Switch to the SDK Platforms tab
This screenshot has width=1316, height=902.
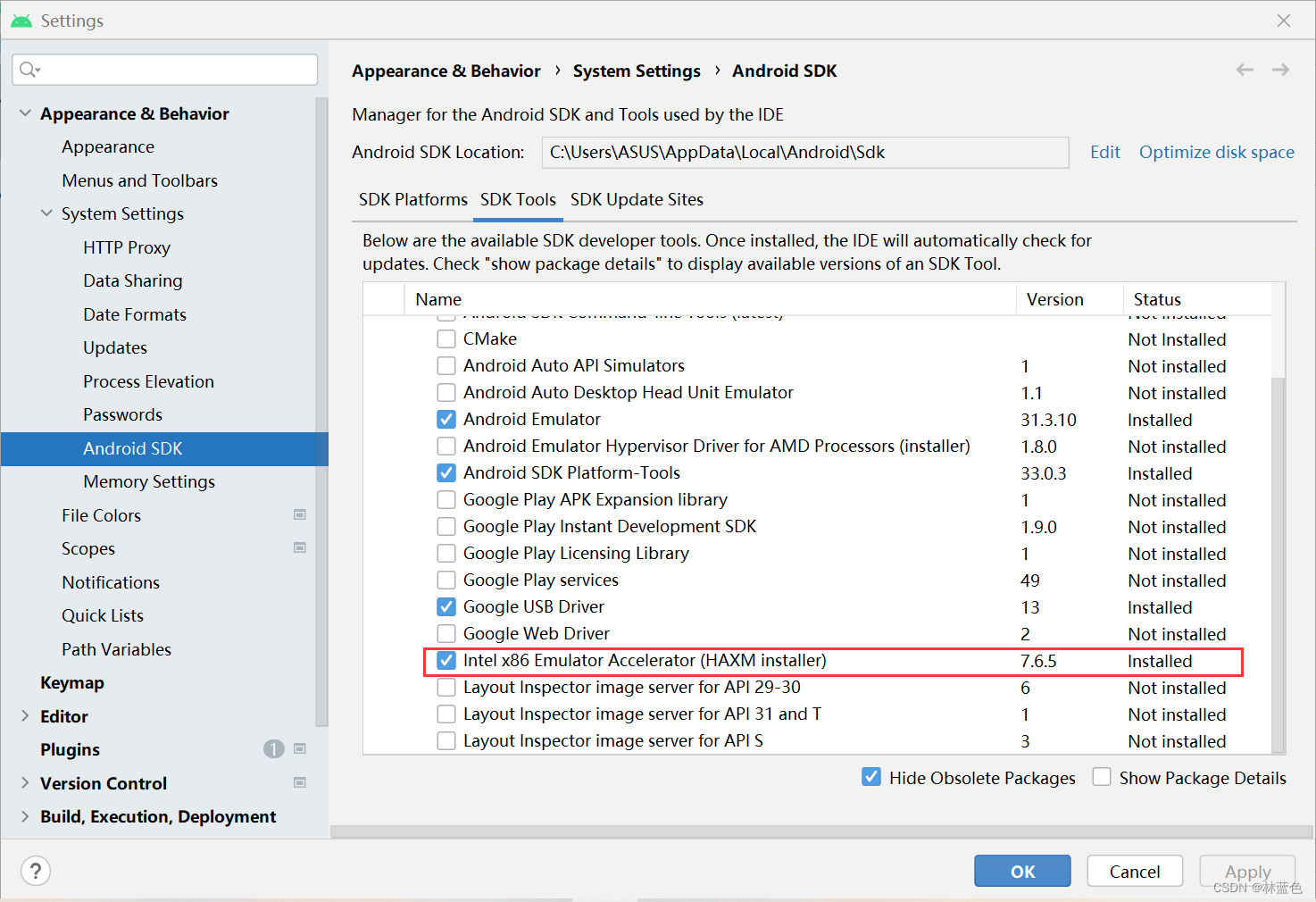[x=412, y=199]
